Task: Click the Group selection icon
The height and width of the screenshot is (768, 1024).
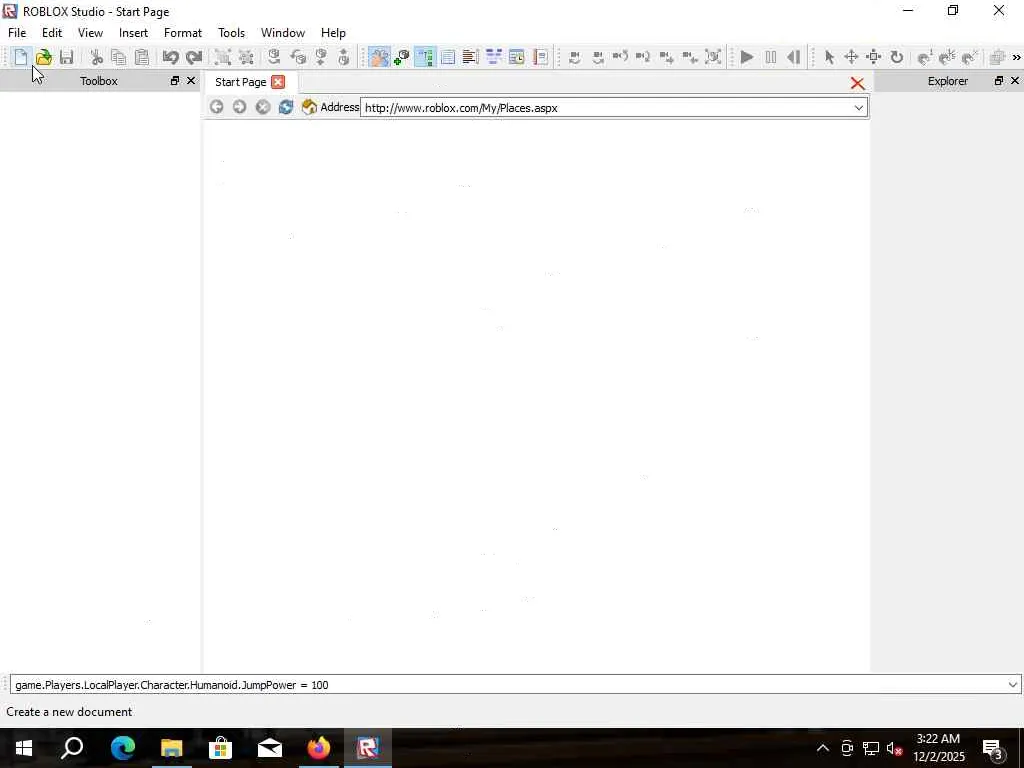Action: 223,57
